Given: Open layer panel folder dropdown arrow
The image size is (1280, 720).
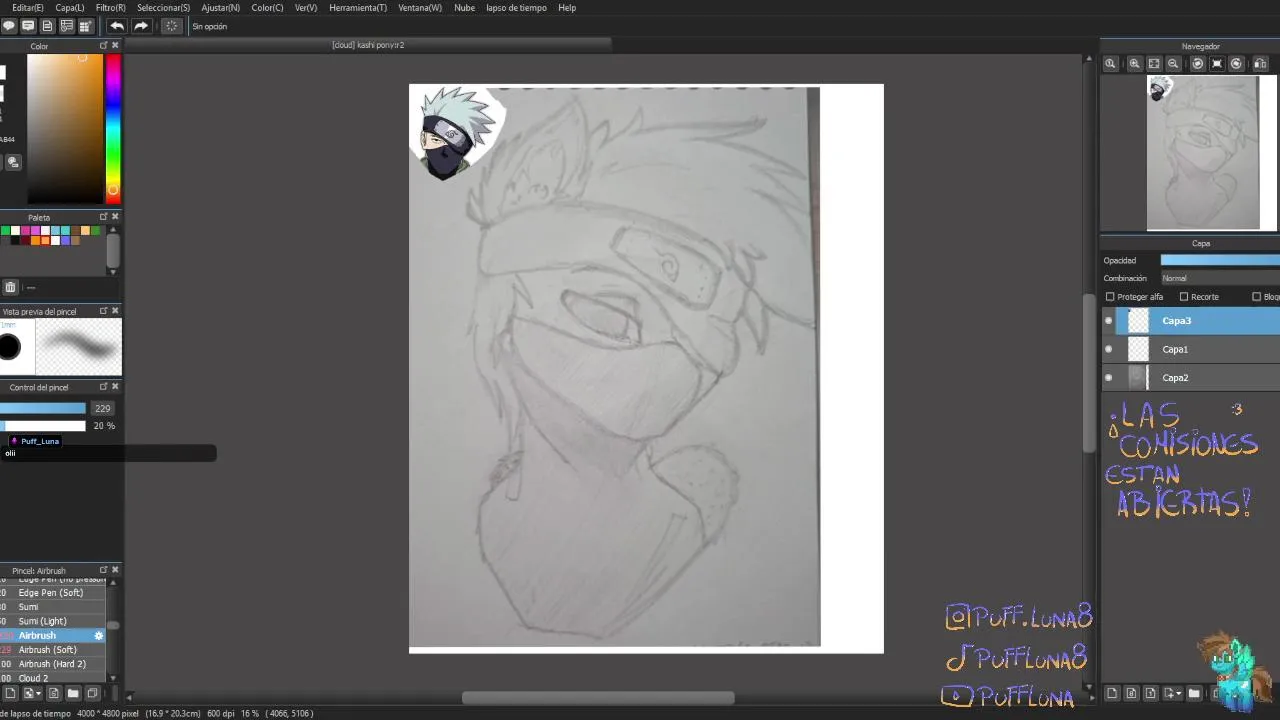Looking at the screenshot, I should (x=1180, y=693).
